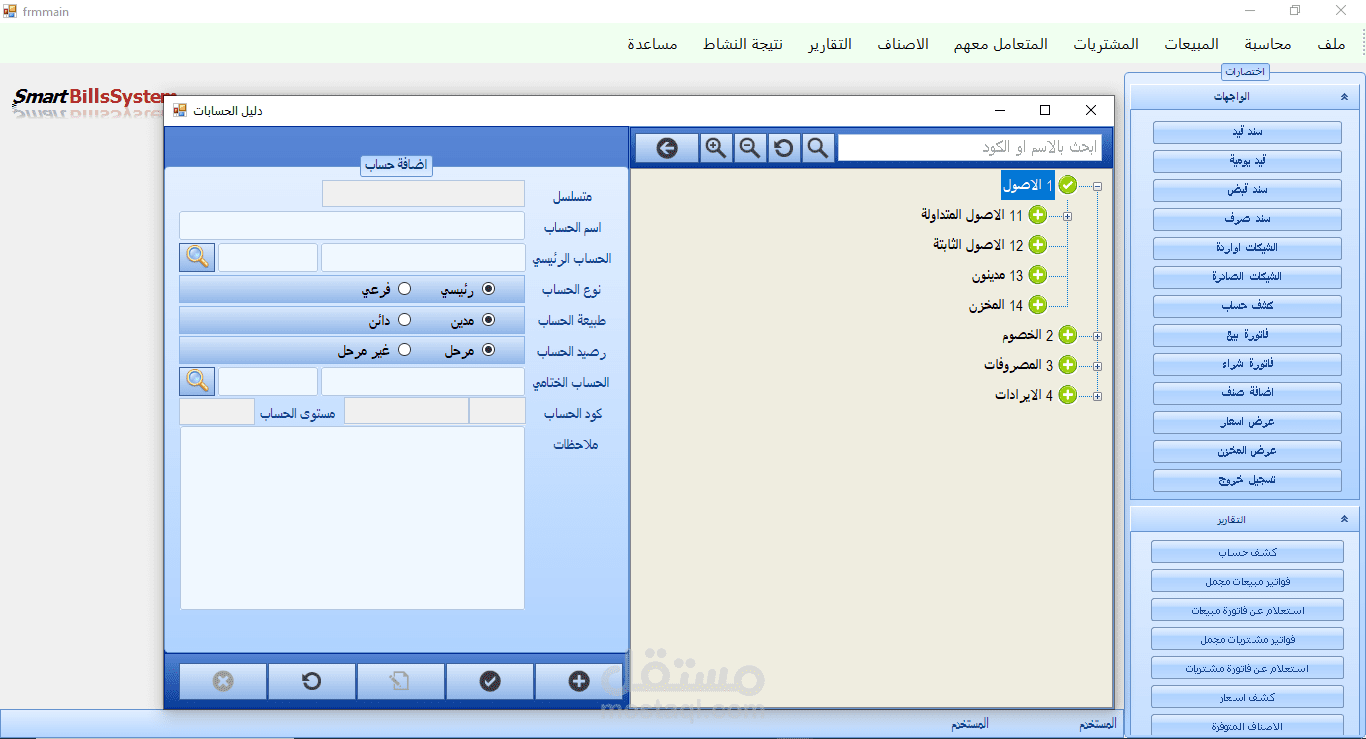Viewport: 1366px width, 739px height.
Task: Open the المتعامل معهم menu
Action: click(x=1000, y=44)
